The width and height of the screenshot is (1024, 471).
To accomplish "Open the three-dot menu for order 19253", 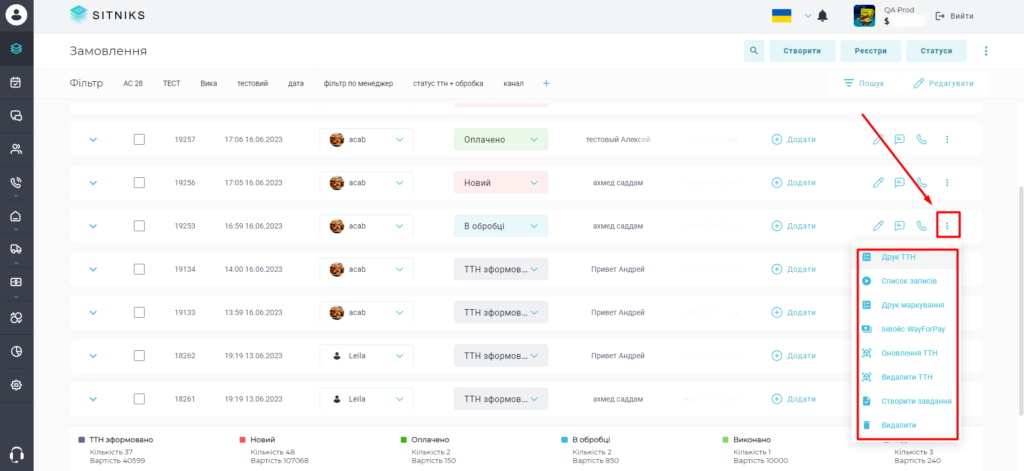I will pos(948,226).
